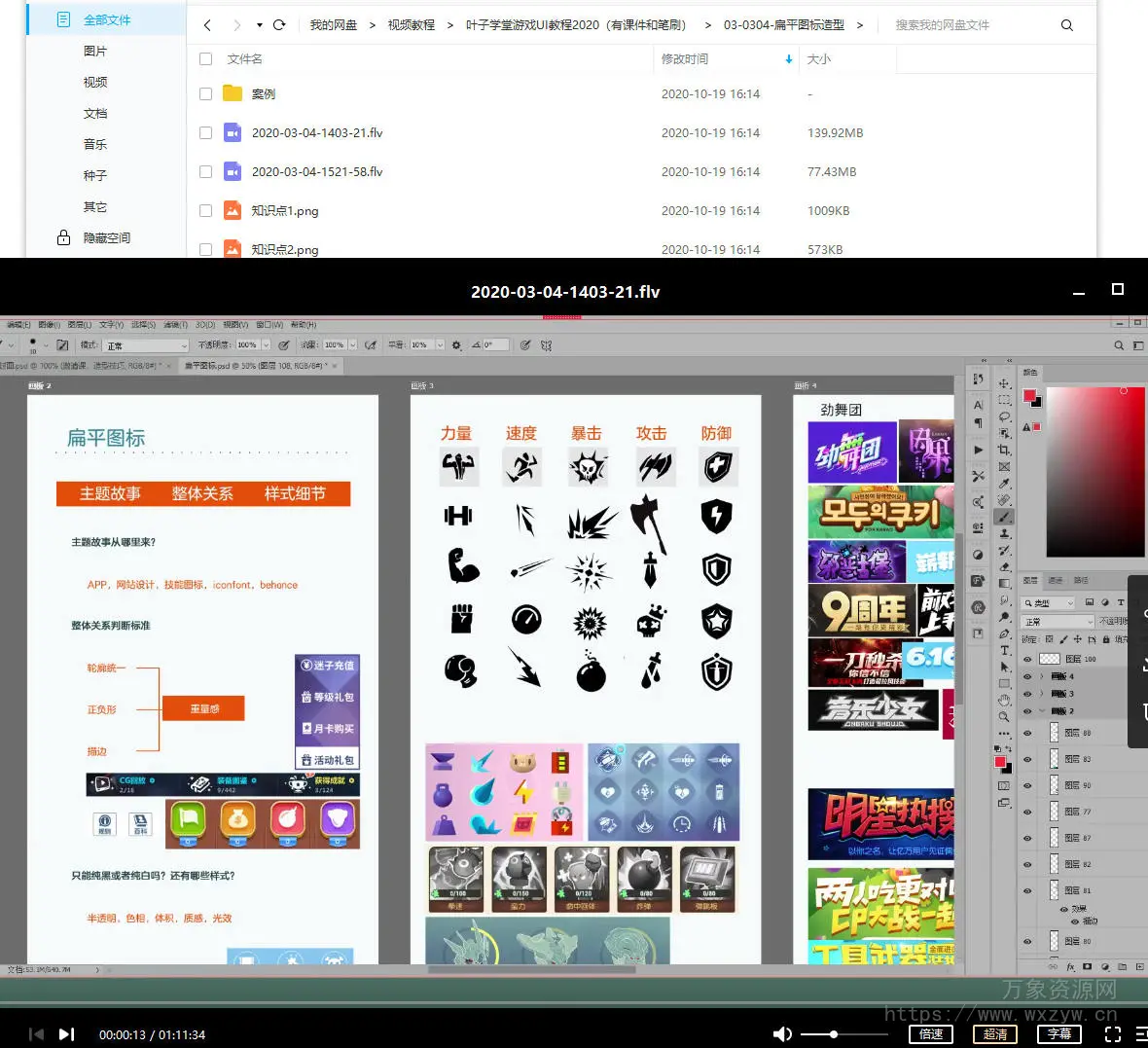Screen dimensions: 1148x1048
Task: Enter fullscreen mode in the player
Action: 1113,1034
